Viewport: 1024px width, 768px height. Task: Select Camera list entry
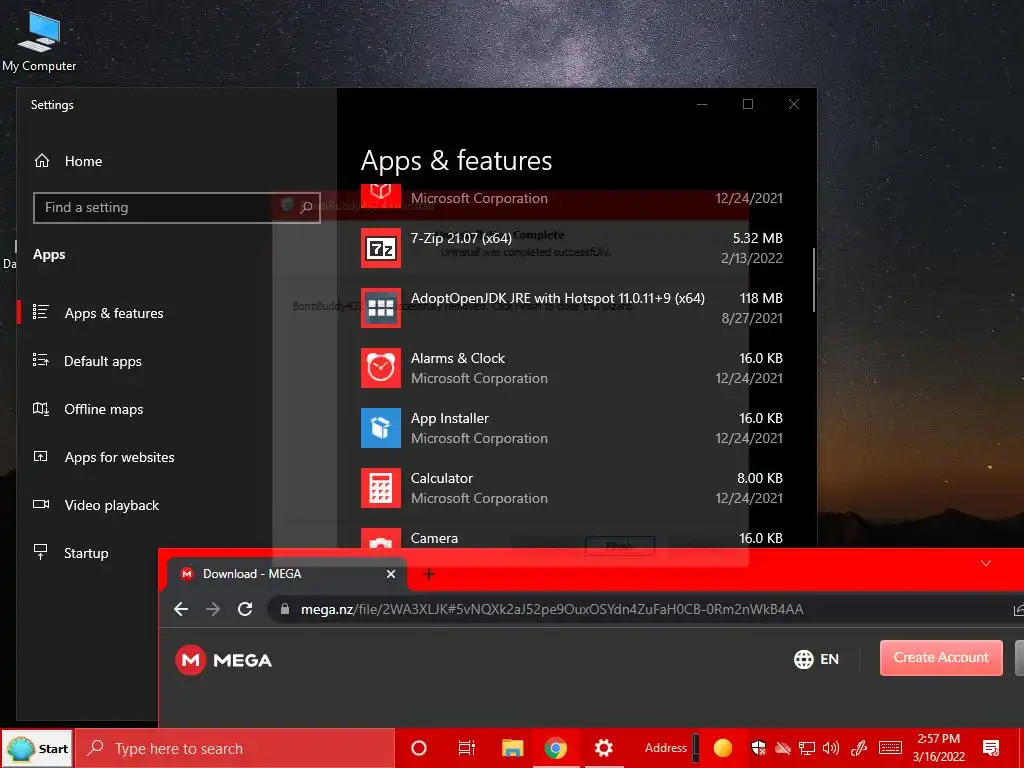572,539
